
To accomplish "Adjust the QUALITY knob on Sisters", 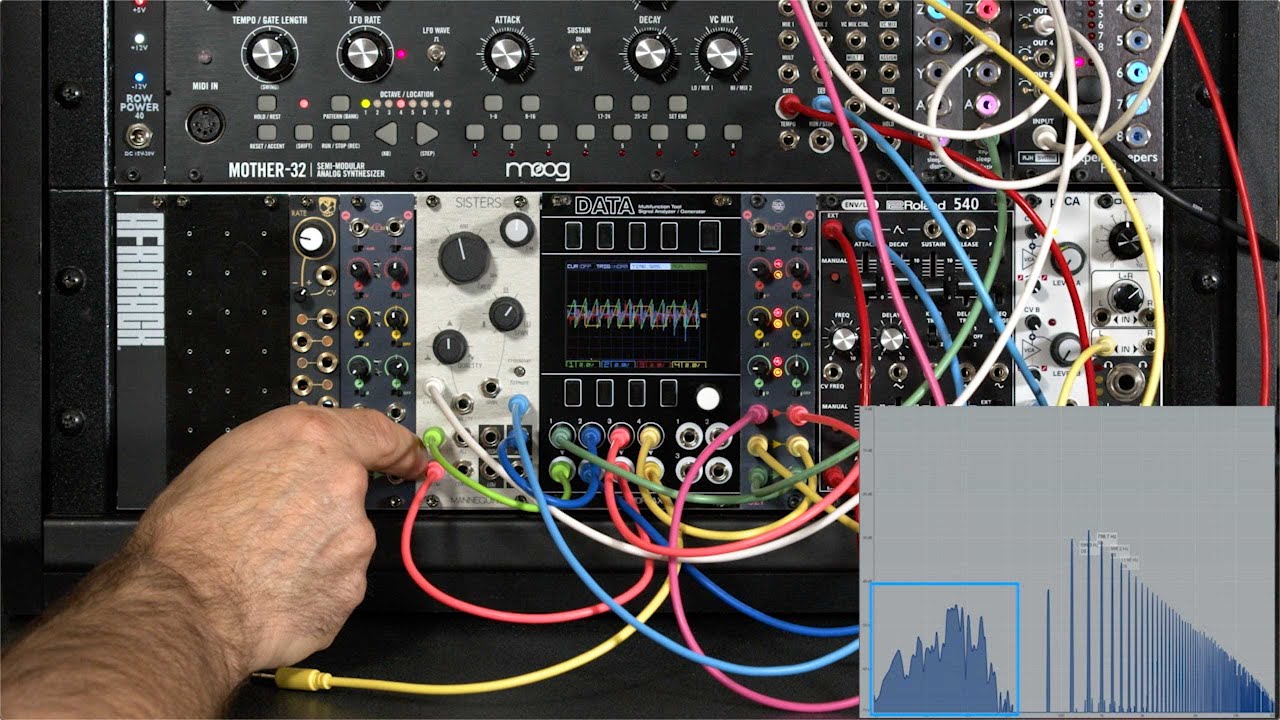I will (450, 347).
